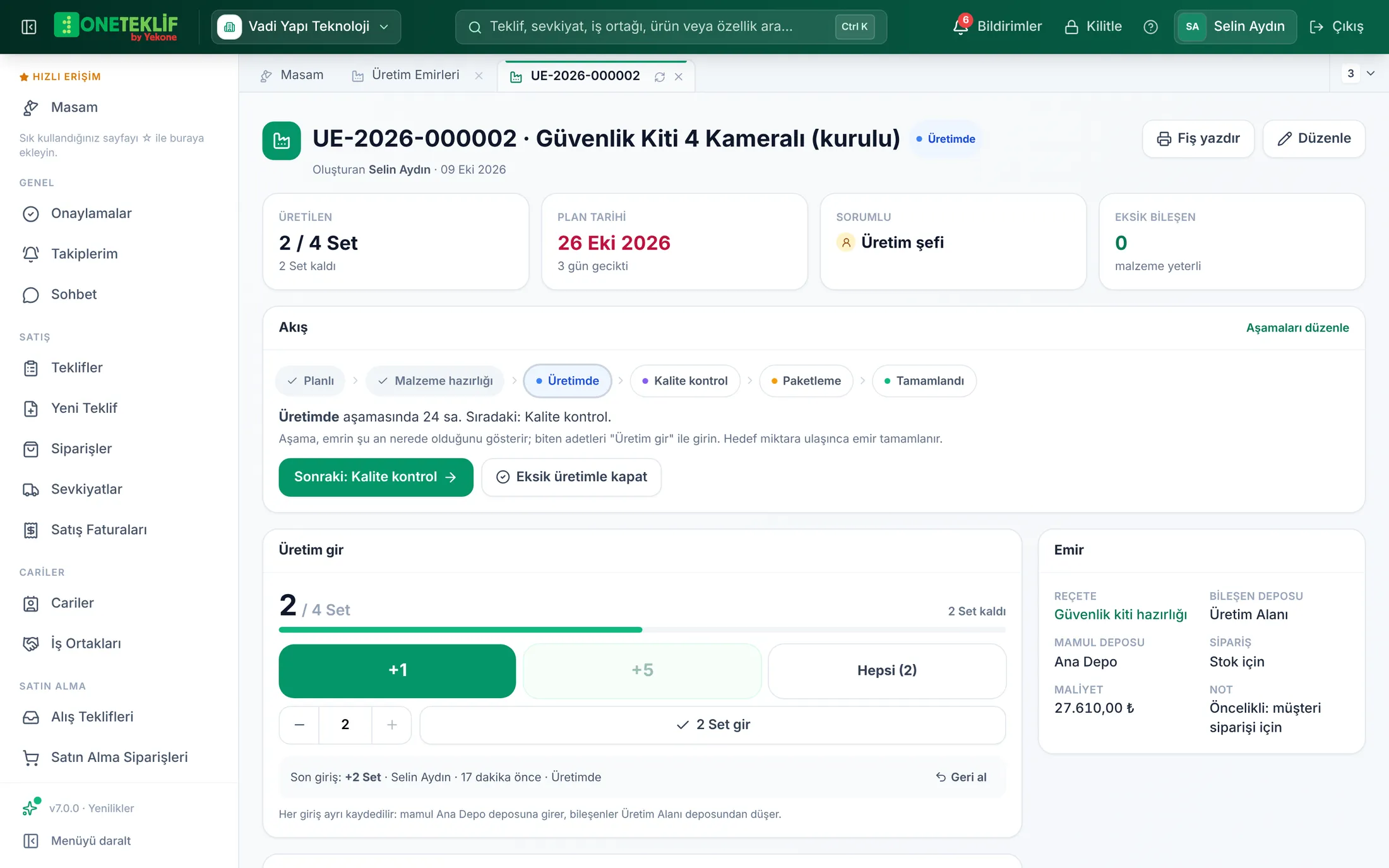This screenshot has width=1389, height=868.
Task: Click the Düzenle button
Action: (1314, 138)
